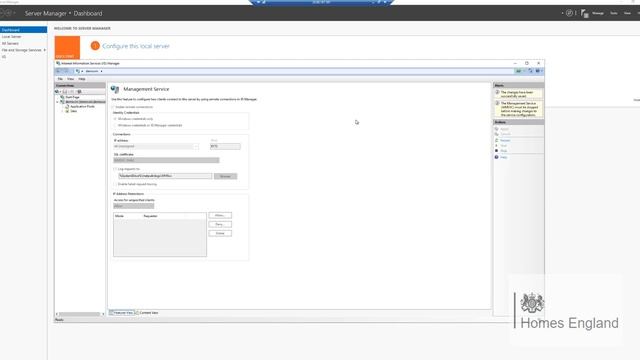The width and height of the screenshot is (640, 360).
Task: Open the Manage menu in Server Manager
Action: pos(598,13)
